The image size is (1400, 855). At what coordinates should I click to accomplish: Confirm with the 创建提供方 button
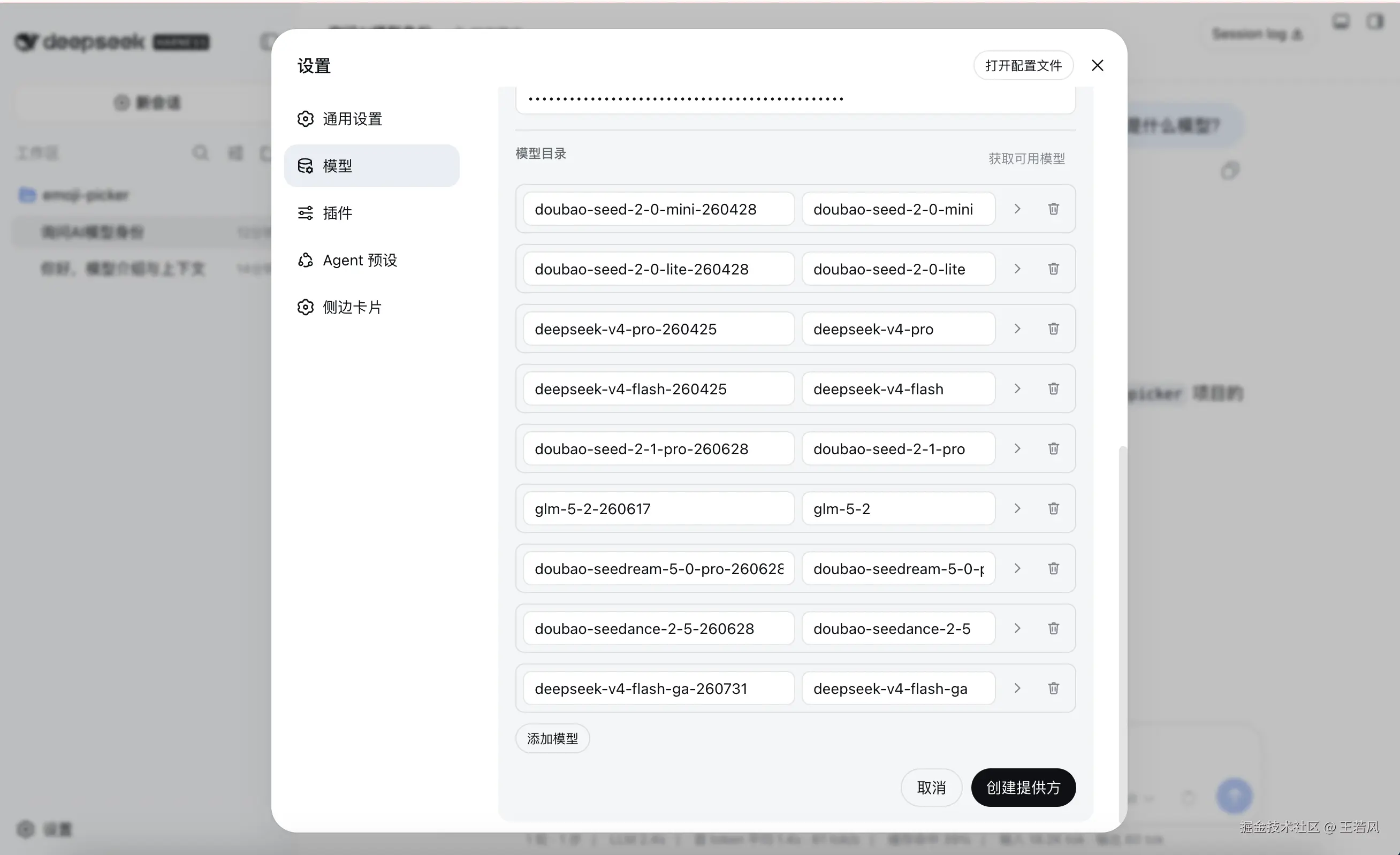pyautogui.click(x=1023, y=788)
